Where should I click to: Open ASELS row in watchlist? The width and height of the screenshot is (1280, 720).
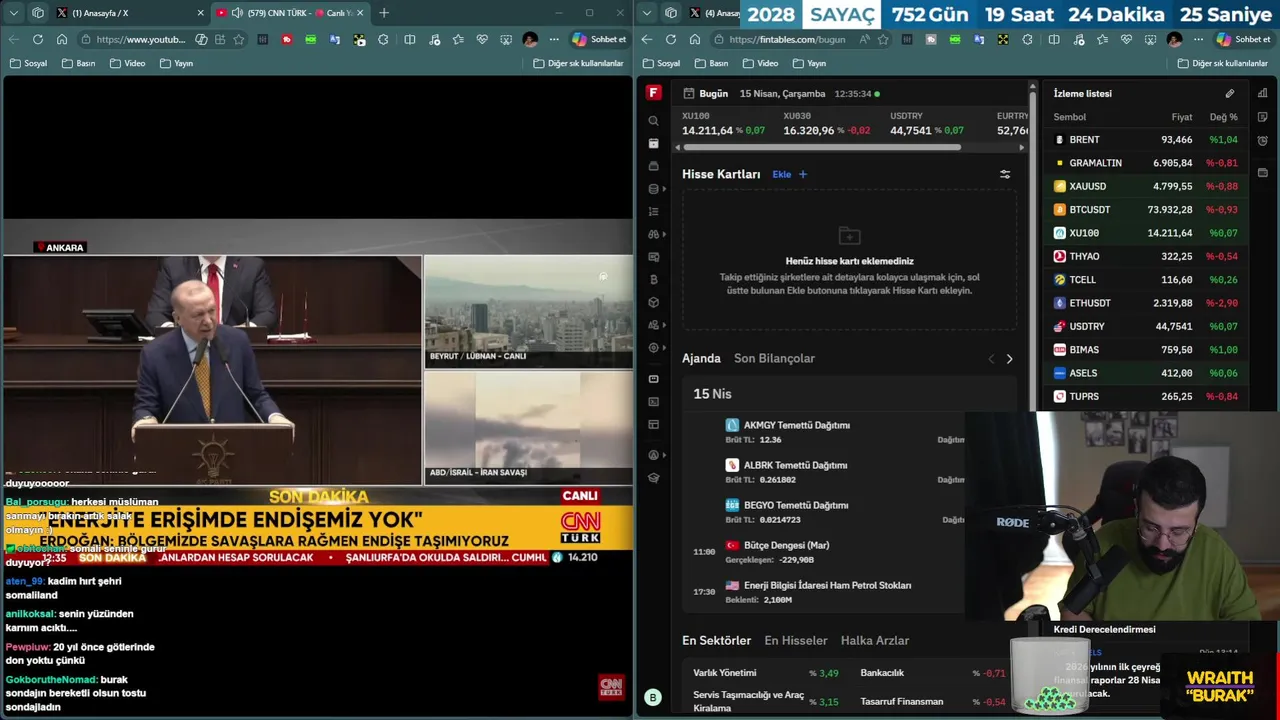click(1145, 373)
